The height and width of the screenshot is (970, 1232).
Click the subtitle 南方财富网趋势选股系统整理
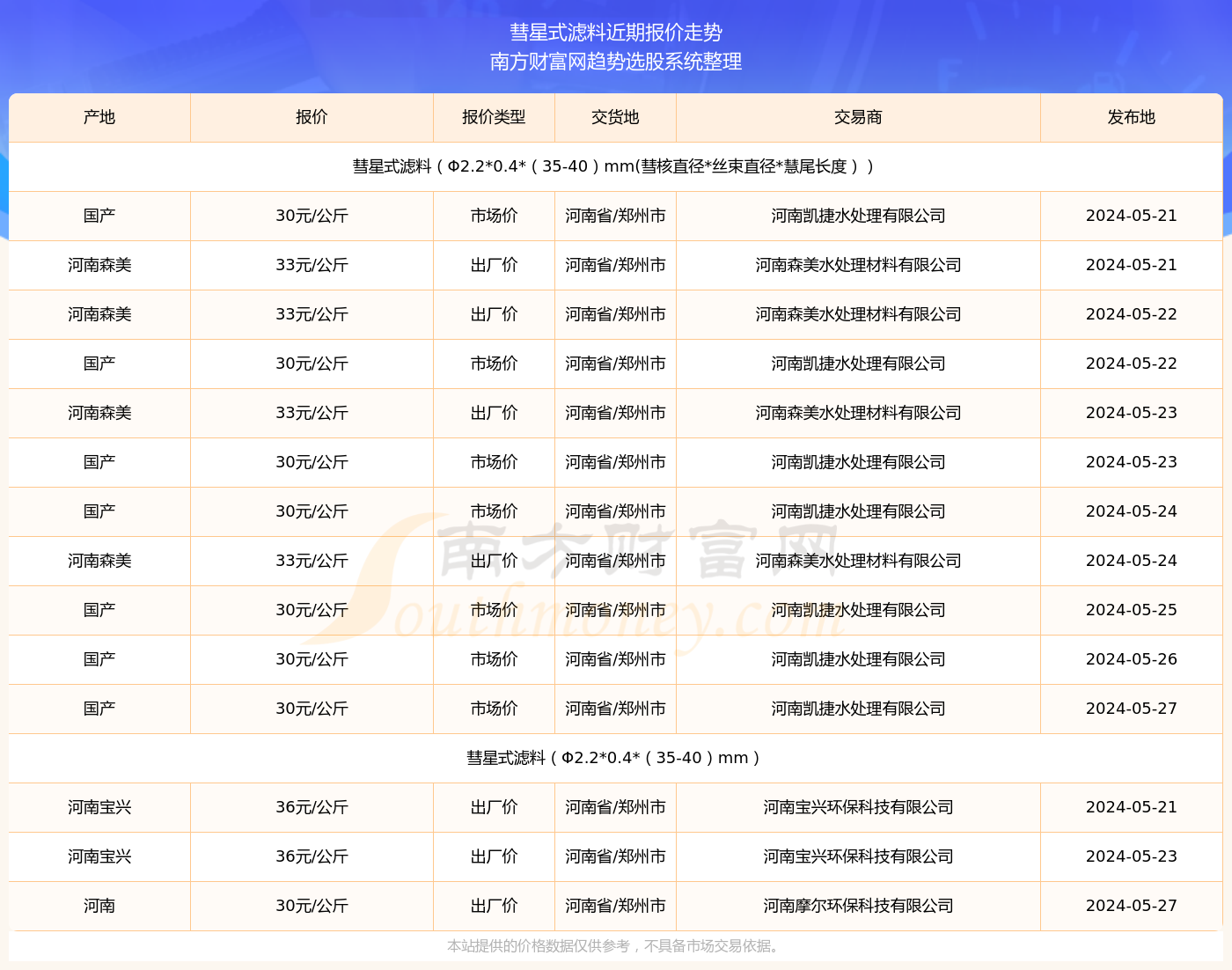616,62
